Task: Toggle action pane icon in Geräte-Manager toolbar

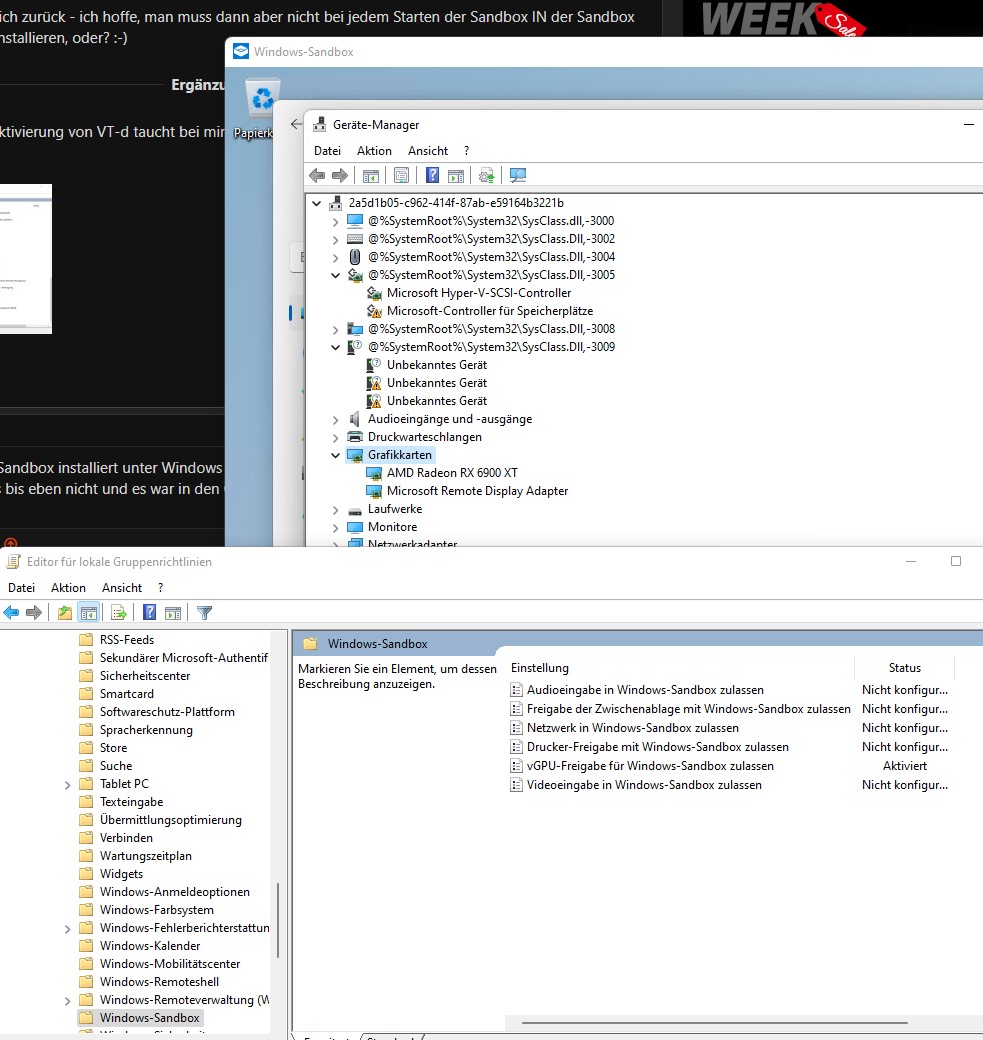Action: [x=456, y=176]
